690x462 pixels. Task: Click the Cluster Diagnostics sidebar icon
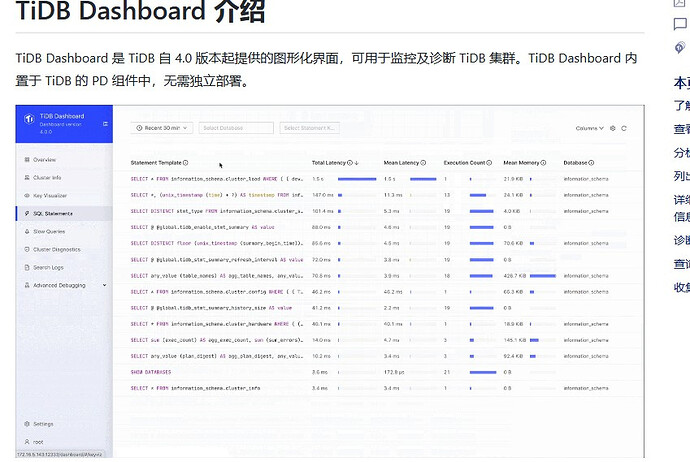[27, 249]
